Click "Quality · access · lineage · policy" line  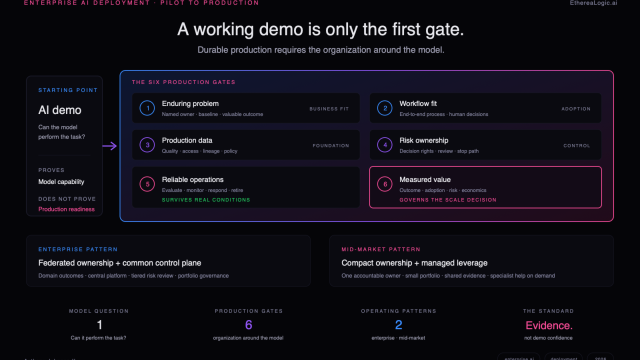coord(200,151)
